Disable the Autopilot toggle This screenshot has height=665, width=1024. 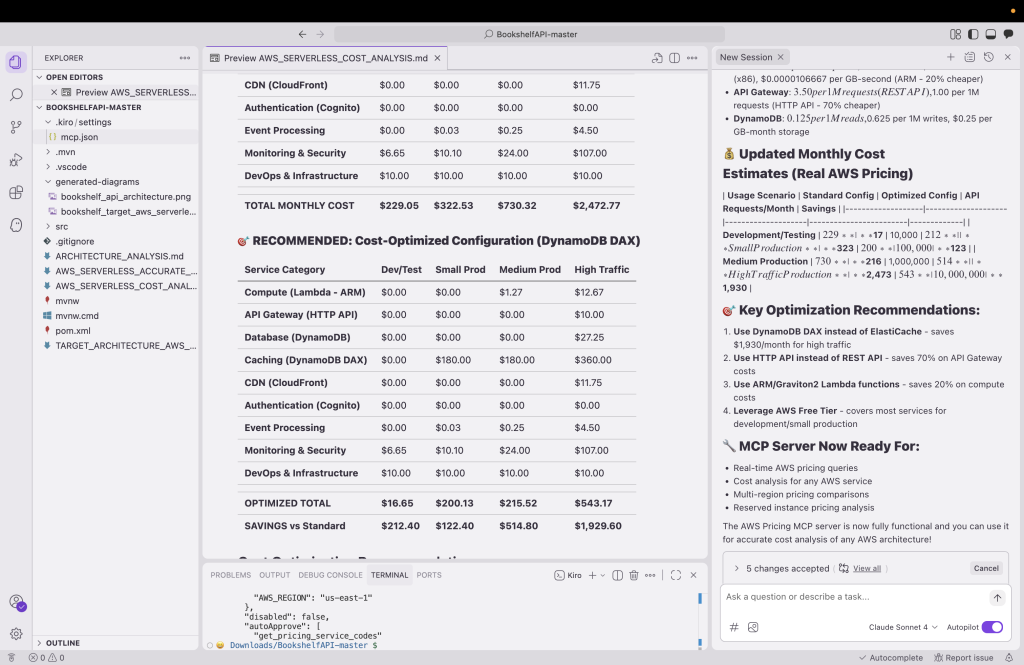tap(991, 626)
